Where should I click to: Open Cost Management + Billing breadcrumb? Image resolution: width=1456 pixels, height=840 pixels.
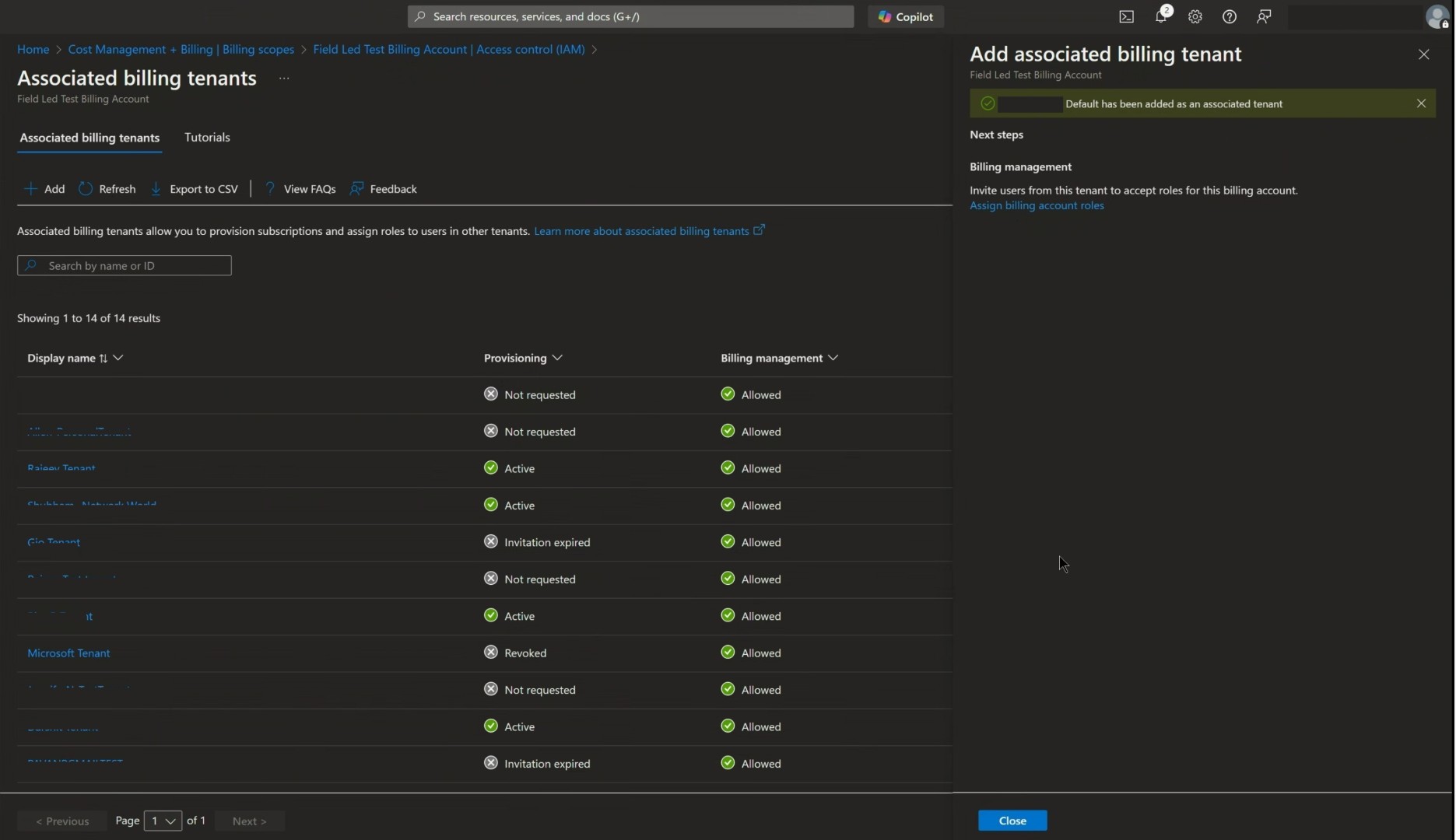(181, 49)
